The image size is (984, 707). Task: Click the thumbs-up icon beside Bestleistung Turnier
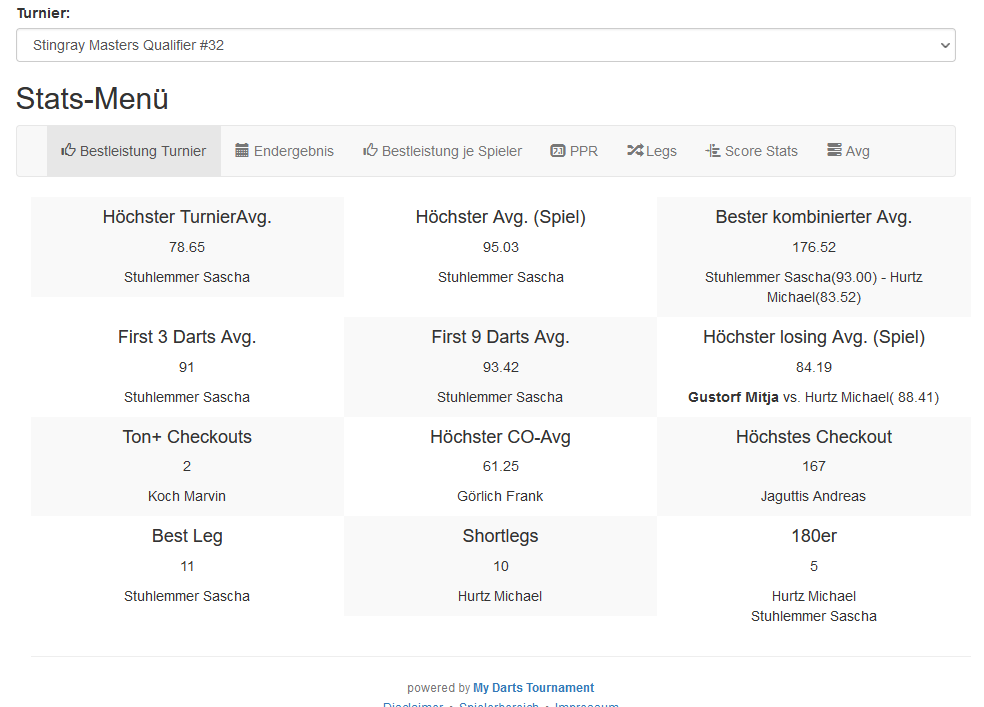(x=68, y=150)
